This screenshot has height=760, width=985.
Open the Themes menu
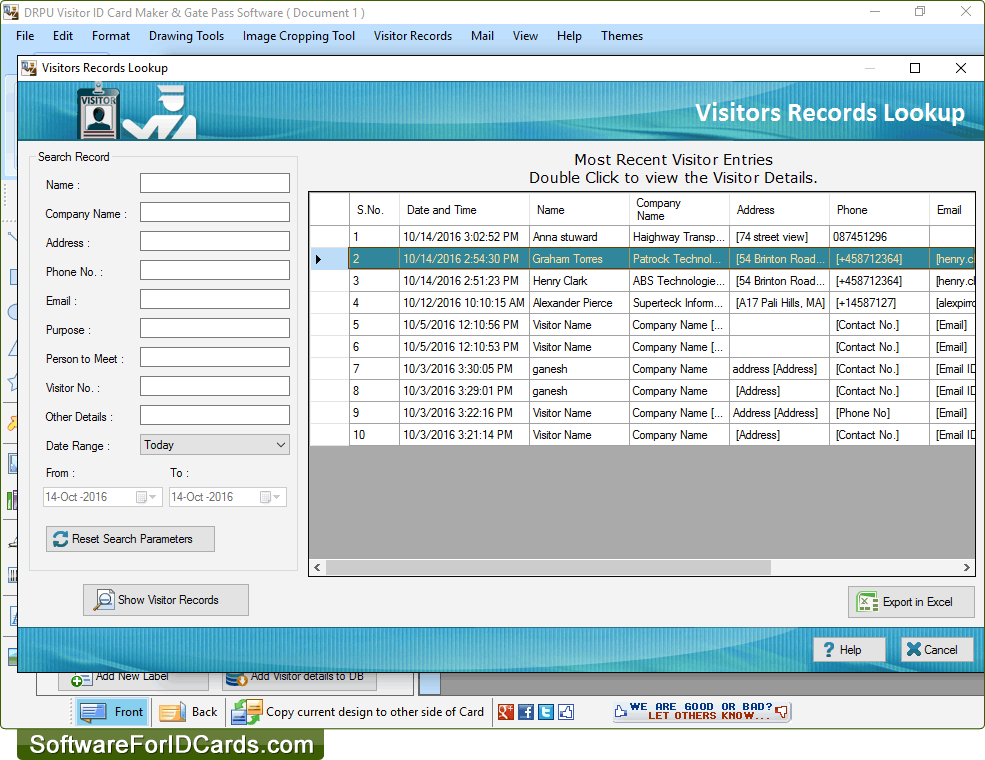pyautogui.click(x=622, y=36)
